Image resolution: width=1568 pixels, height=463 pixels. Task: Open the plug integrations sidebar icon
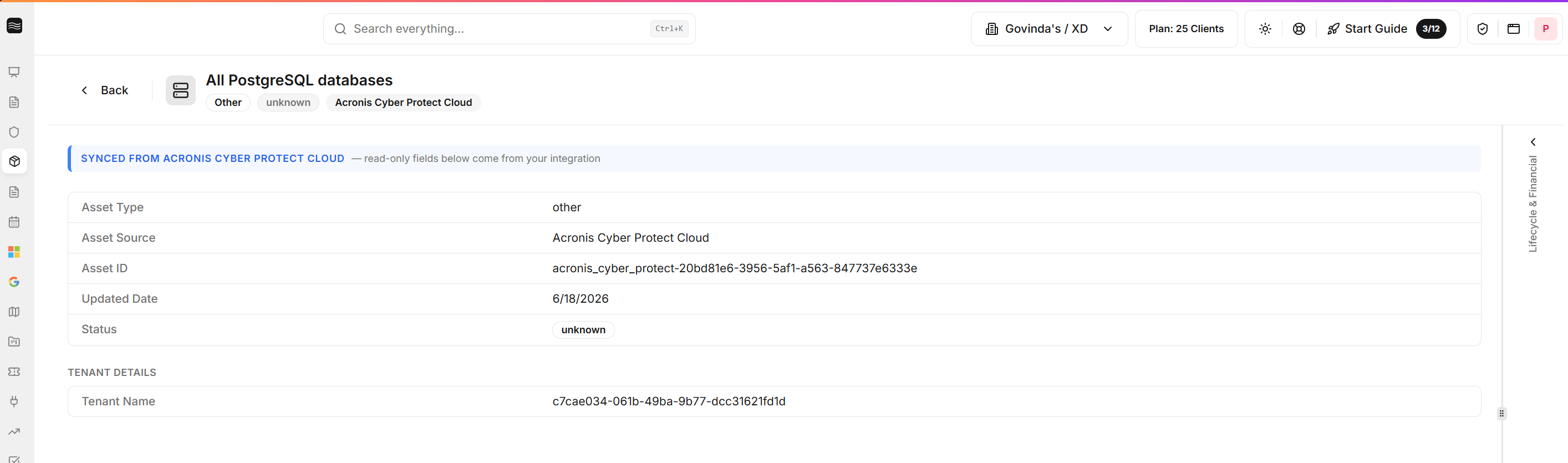click(14, 401)
